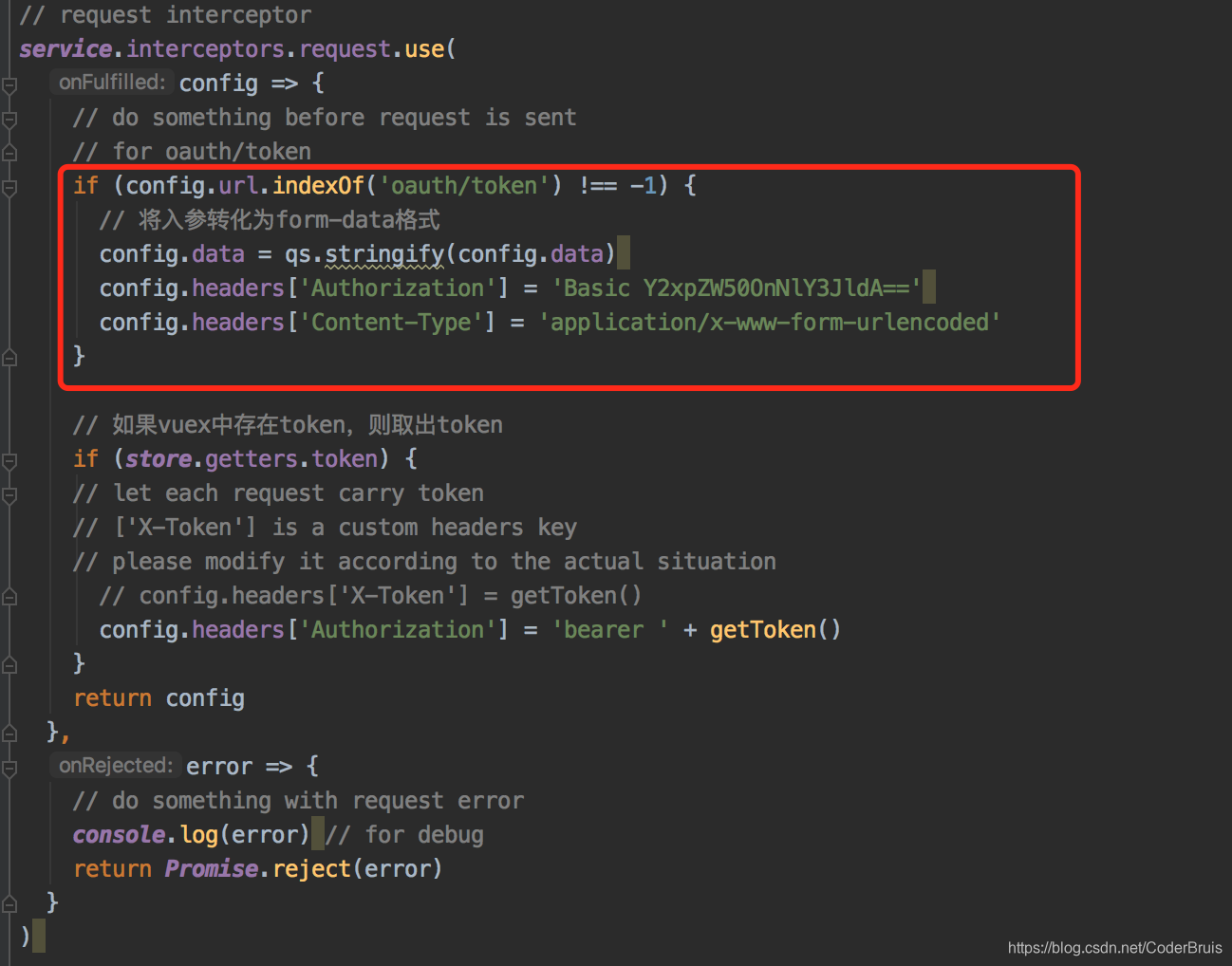This screenshot has width=1232, height=966.
Task: Click the 'store' identifier
Action: click(159, 458)
